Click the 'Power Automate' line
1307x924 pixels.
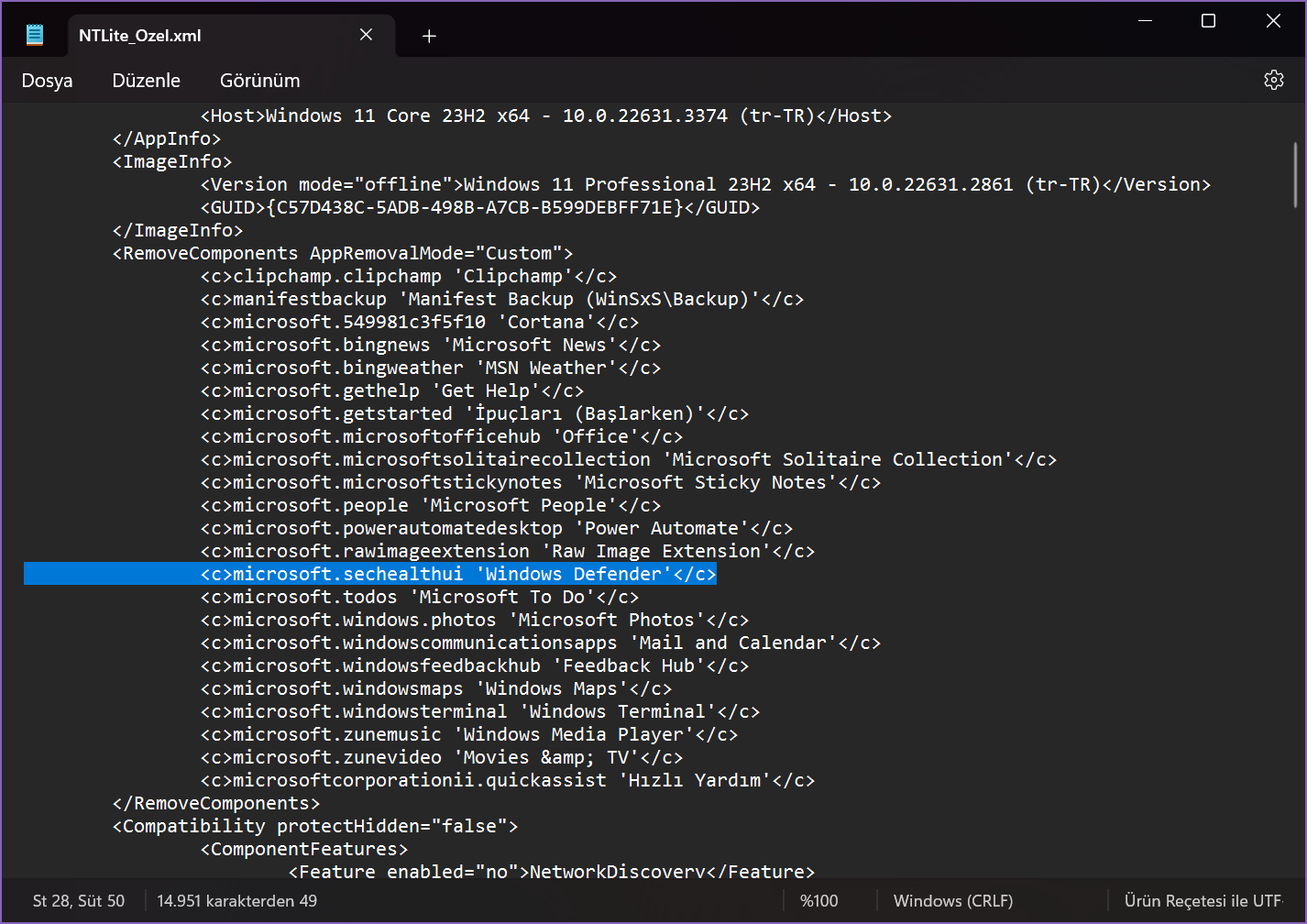tap(497, 528)
